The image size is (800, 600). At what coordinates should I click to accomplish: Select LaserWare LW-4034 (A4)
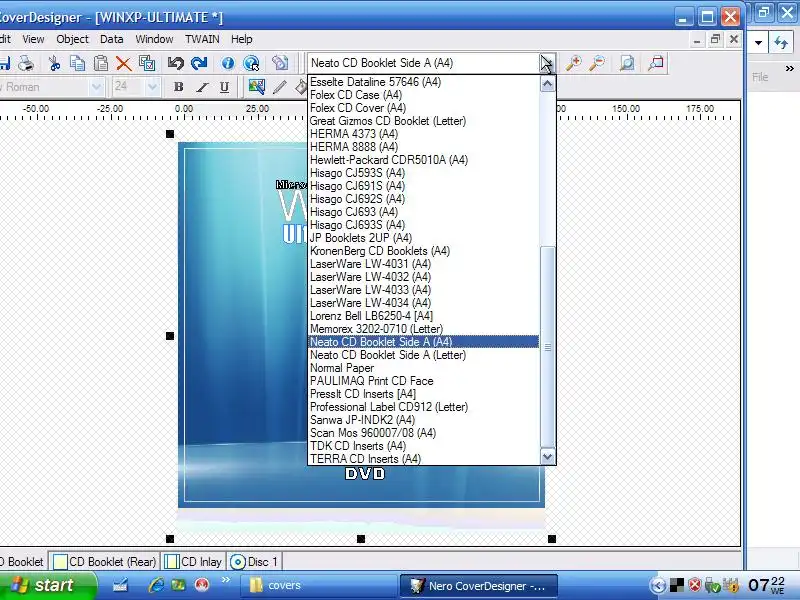(370, 303)
